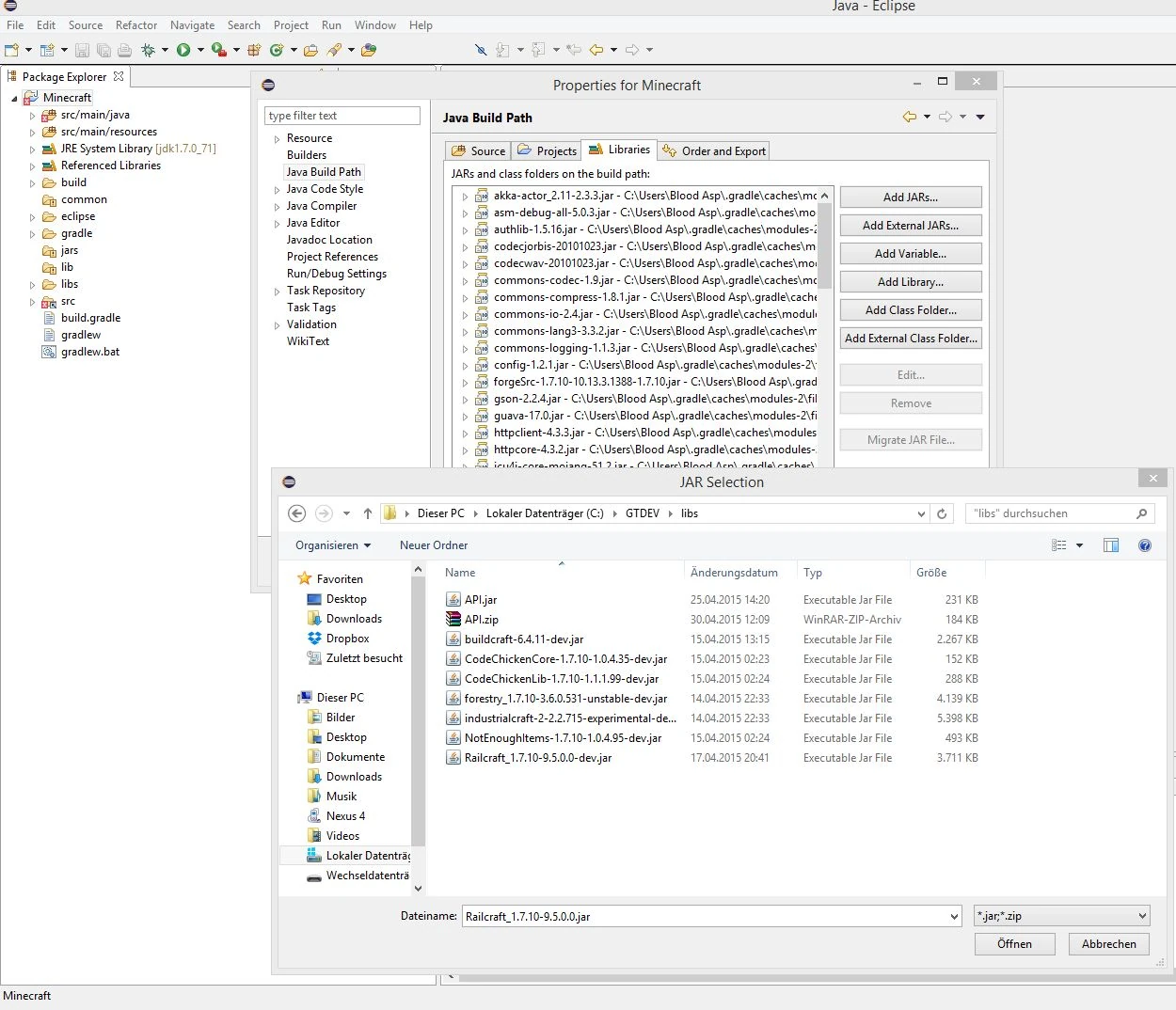Click the New wizard toolbar icon

[12, 50]
